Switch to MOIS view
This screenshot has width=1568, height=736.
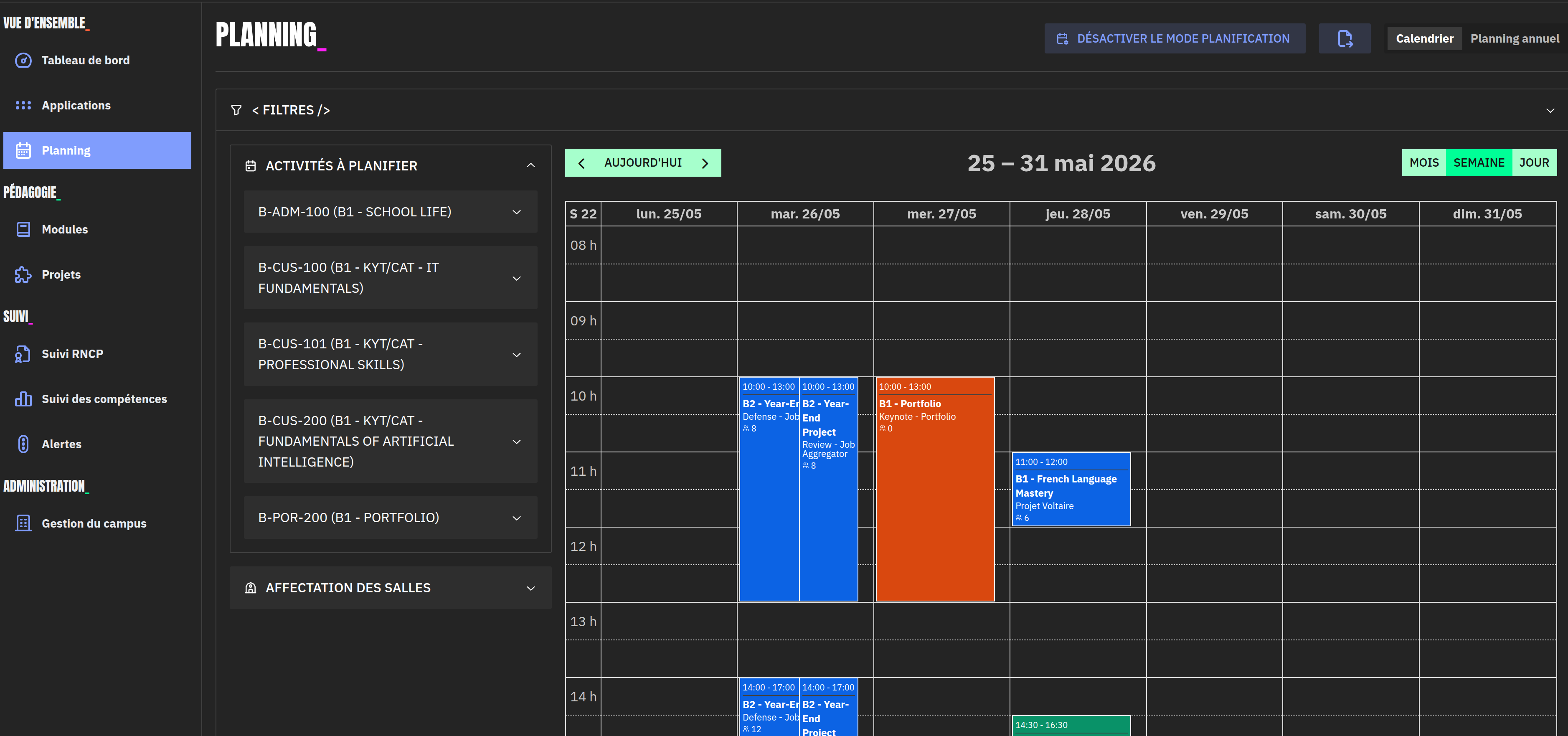pos(1424,162)
